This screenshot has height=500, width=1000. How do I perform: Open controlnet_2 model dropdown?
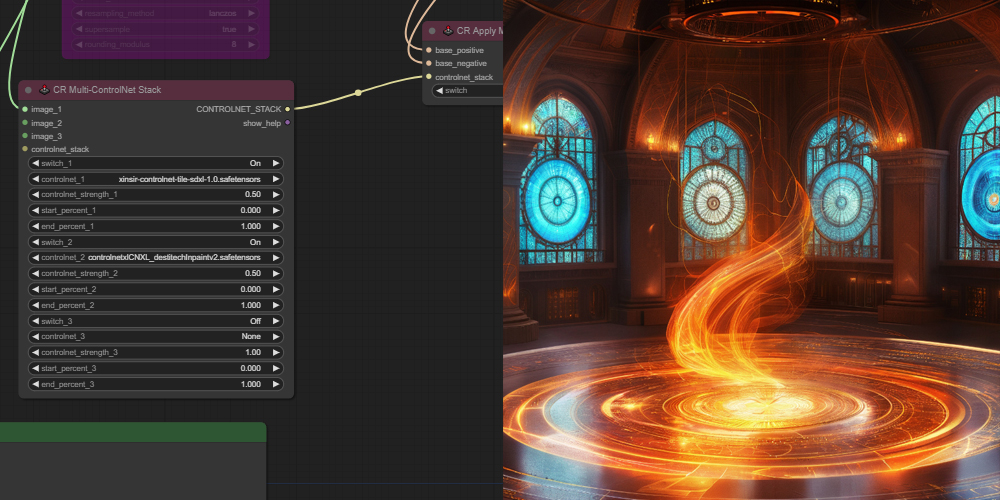pyautogui.click(x=156, y=258)
